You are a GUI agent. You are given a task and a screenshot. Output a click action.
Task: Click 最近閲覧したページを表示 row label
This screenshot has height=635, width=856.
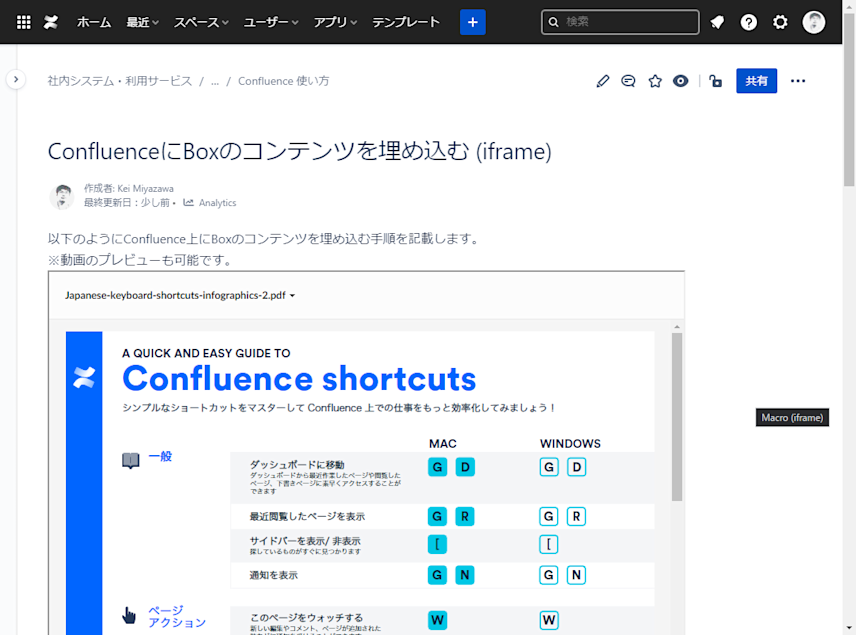pos(307,517)
